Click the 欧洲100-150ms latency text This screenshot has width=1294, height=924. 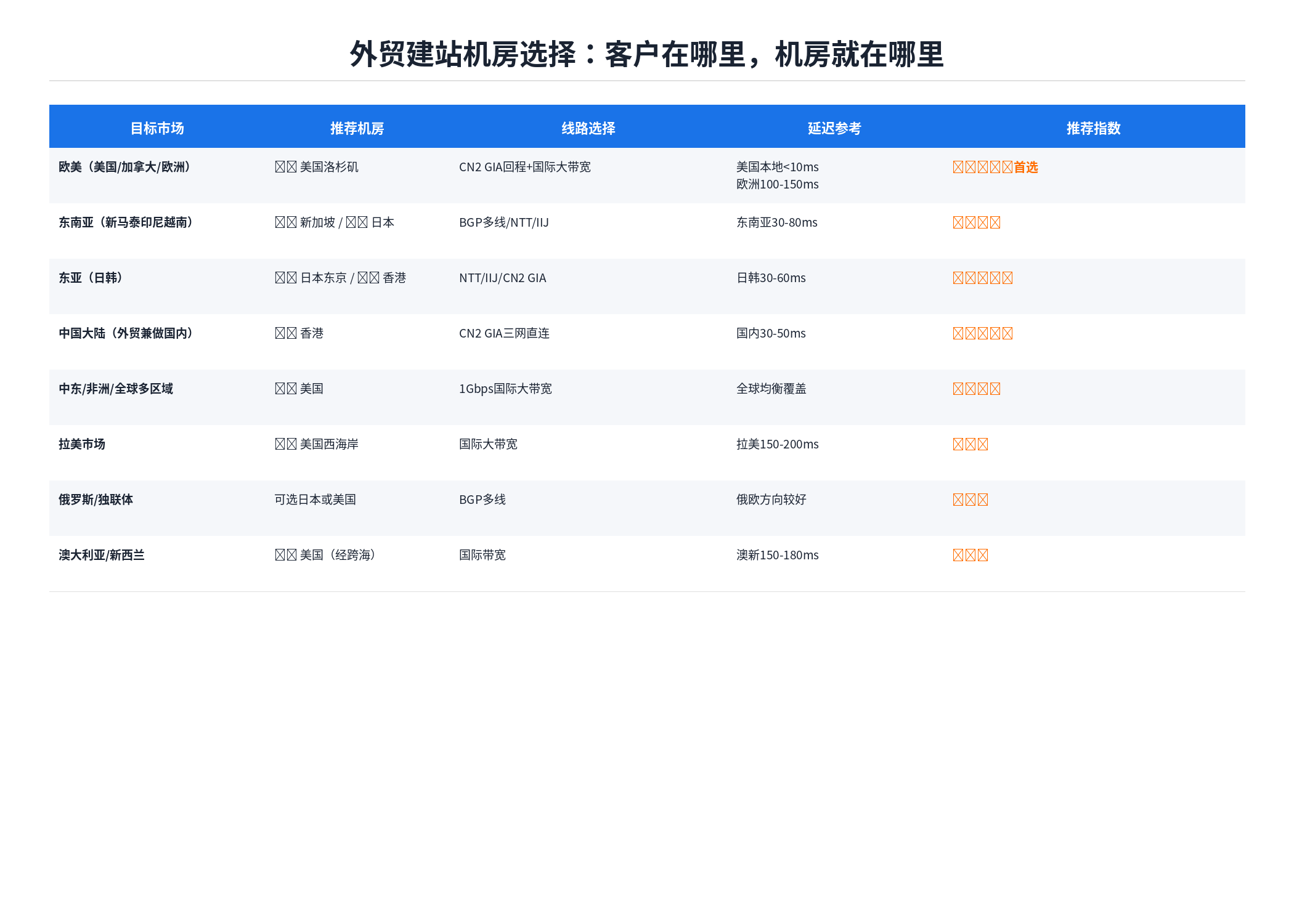(x=778, y=184)
